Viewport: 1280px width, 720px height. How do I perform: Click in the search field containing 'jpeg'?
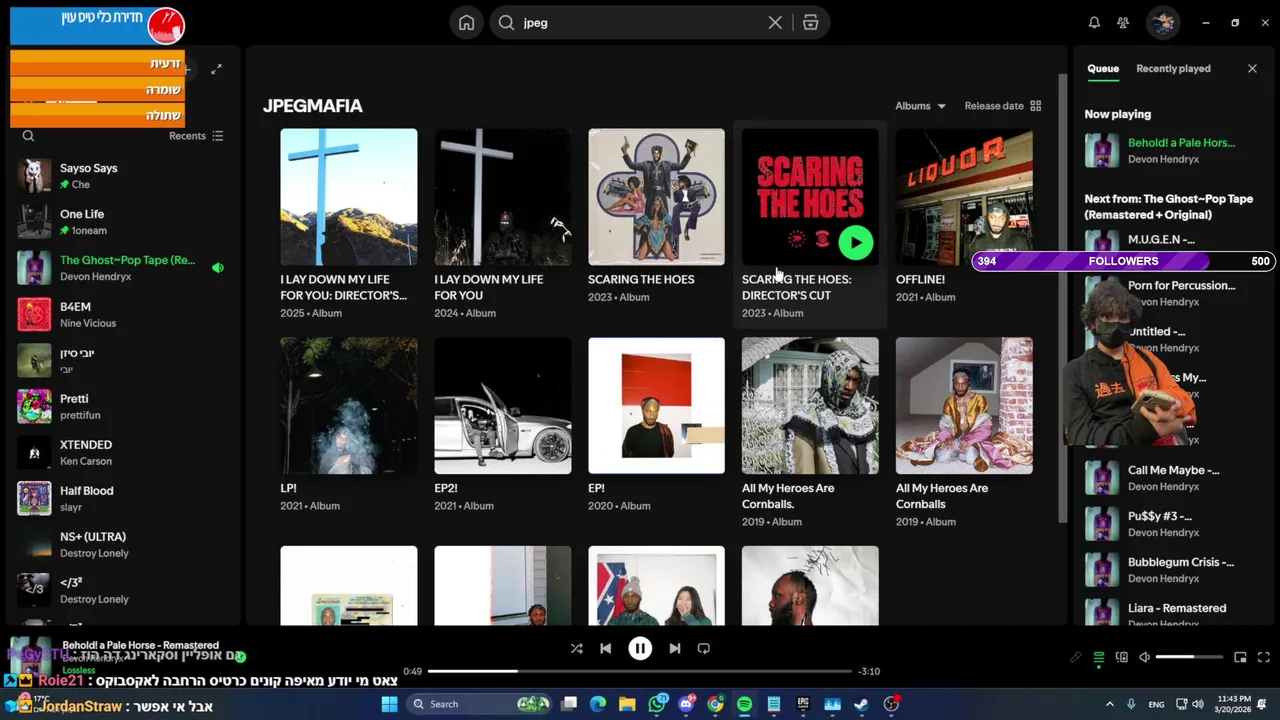(640, 22)
